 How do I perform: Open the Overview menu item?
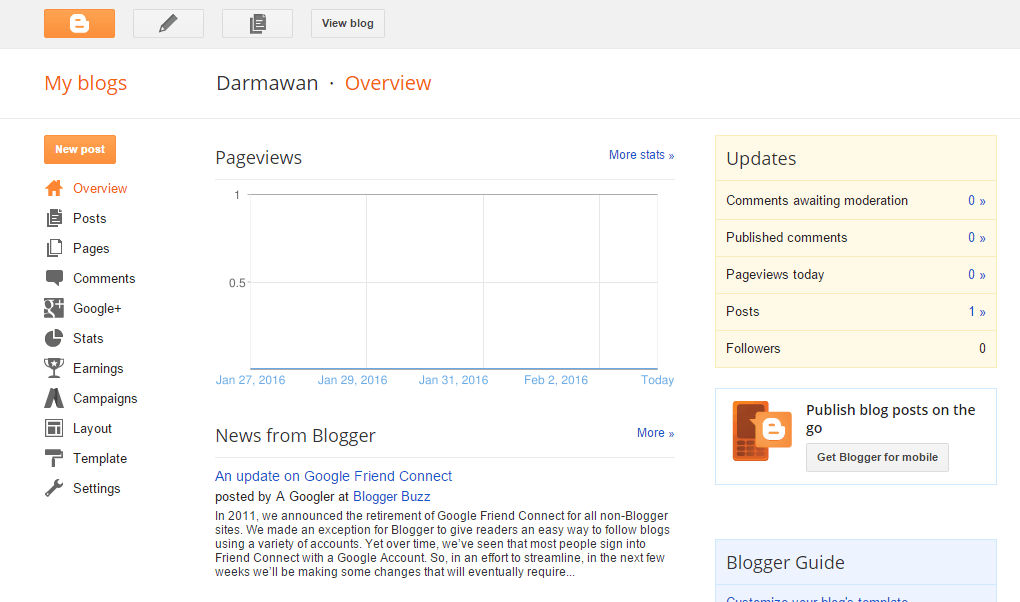pyautogui.click(x=100, y=188)
